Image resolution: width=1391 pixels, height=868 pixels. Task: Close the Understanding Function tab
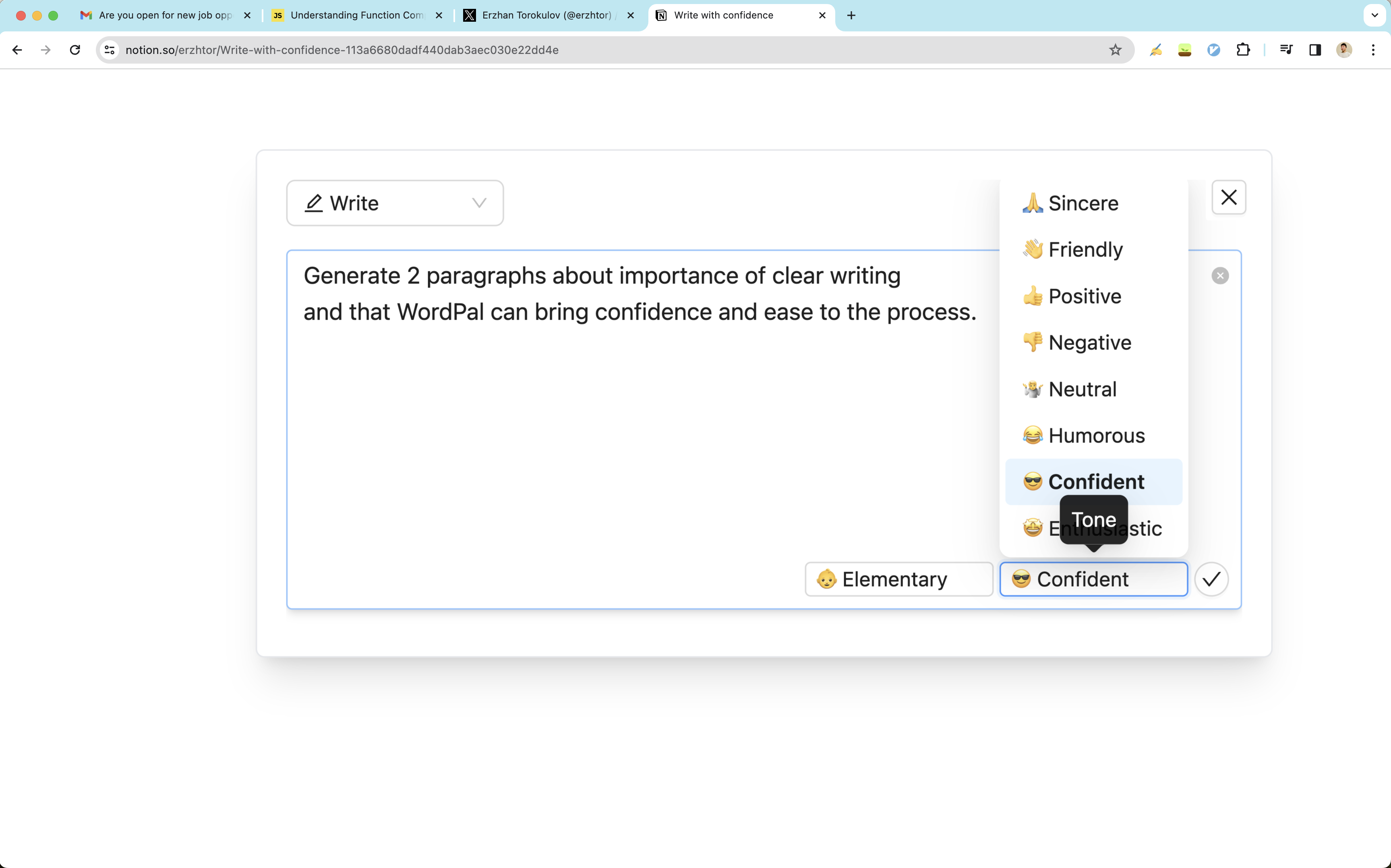tap(439, 15)
